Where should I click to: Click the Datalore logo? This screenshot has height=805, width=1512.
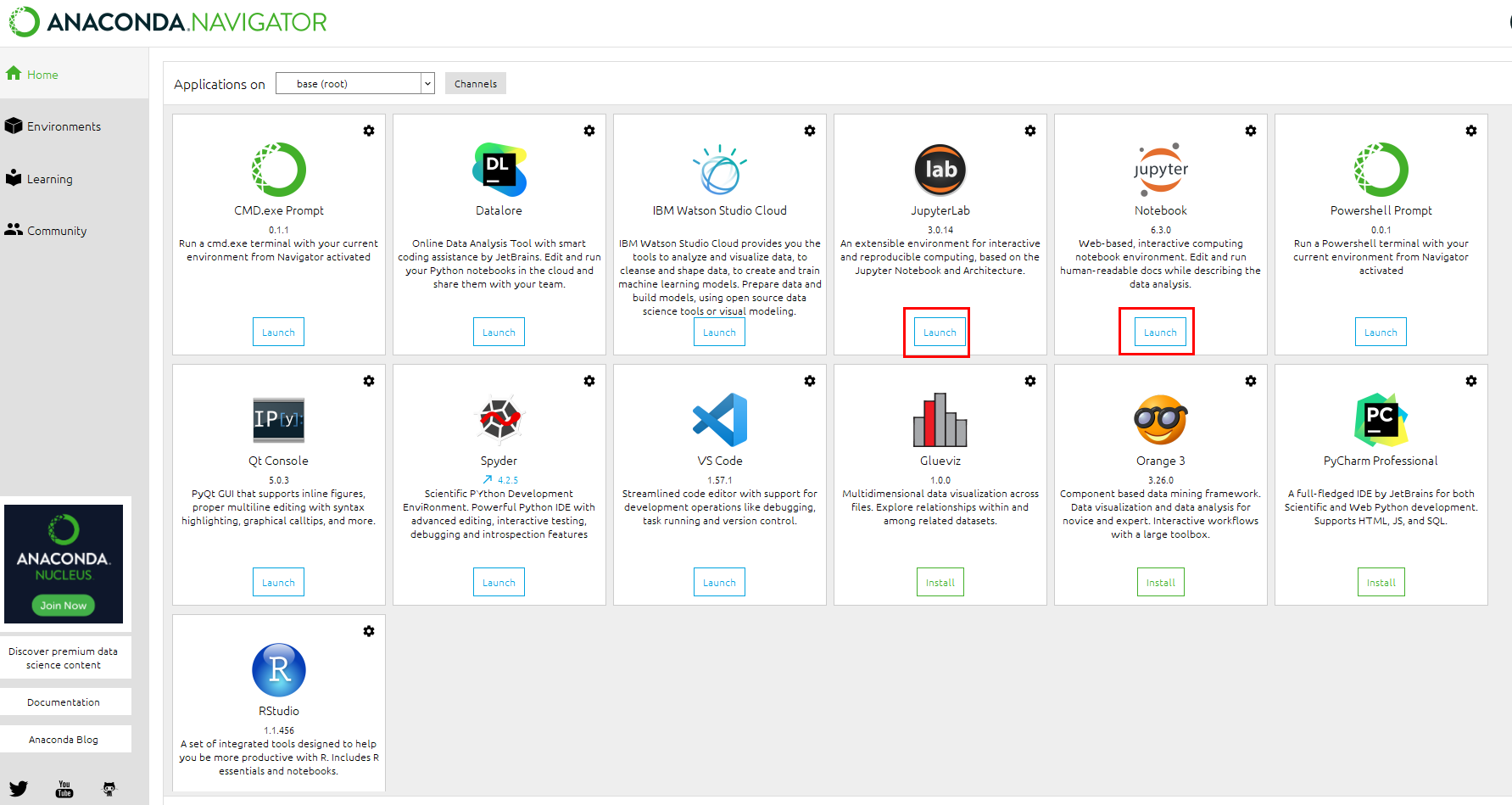(499, 170)
